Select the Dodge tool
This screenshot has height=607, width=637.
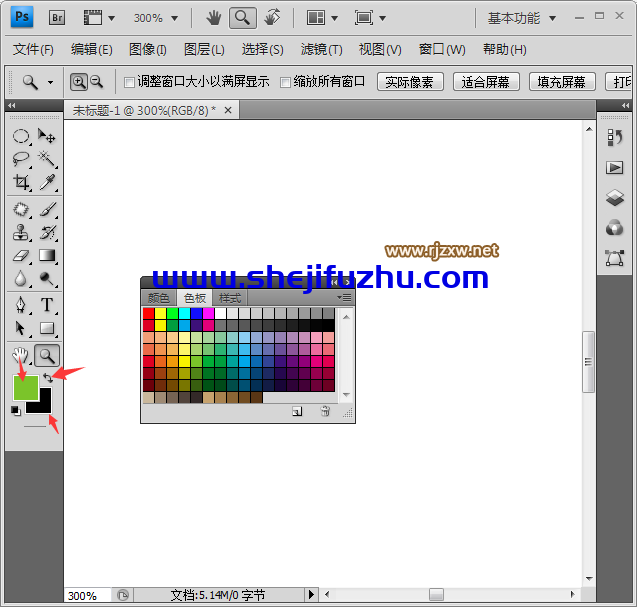click(47, 279)
